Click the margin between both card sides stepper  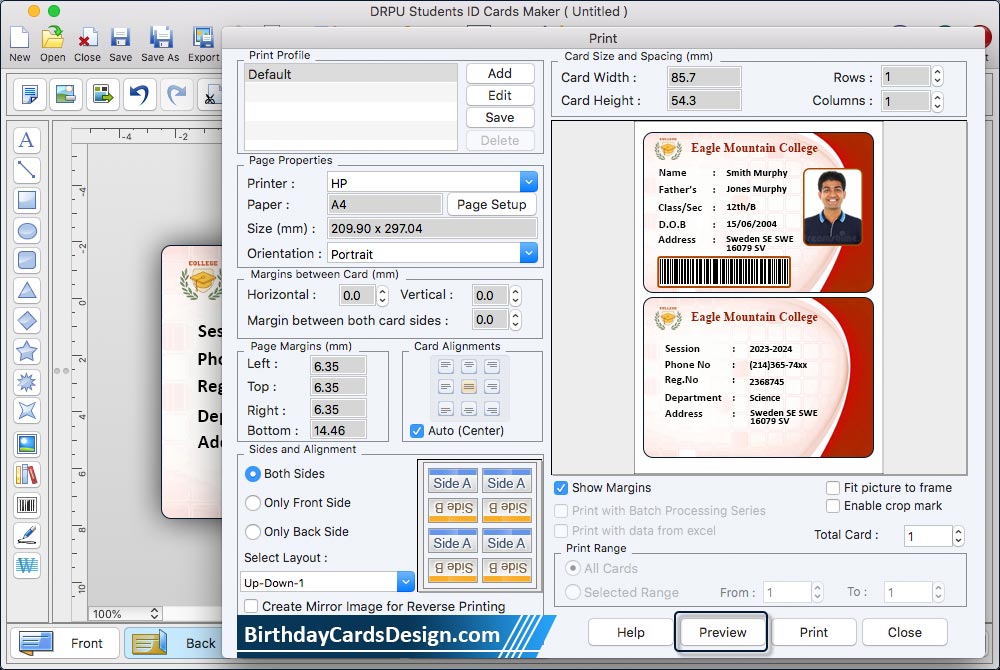(x=515, y=319)
